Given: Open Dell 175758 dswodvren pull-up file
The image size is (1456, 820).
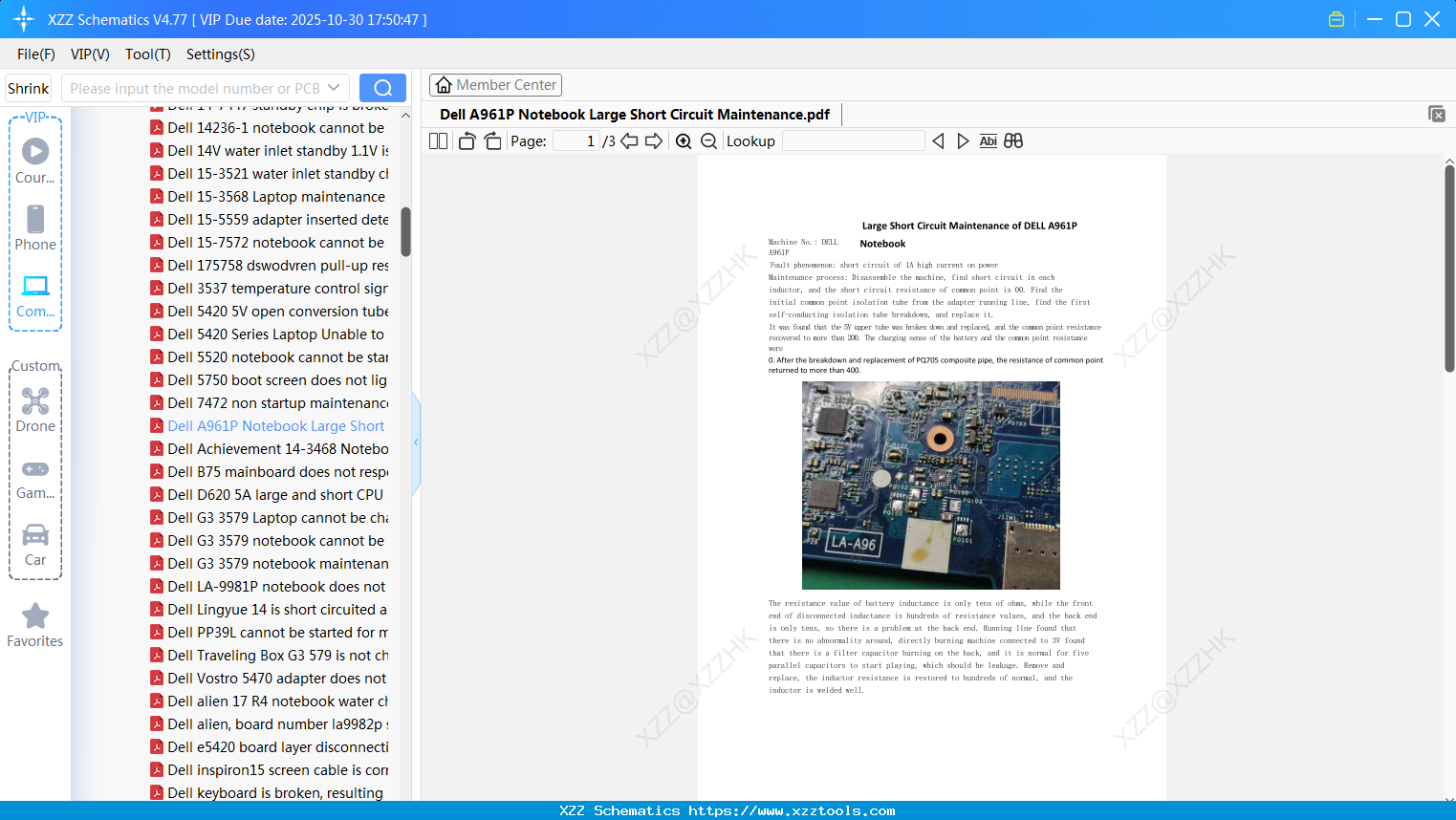Looking at the screenshot, I should point(269,266).
